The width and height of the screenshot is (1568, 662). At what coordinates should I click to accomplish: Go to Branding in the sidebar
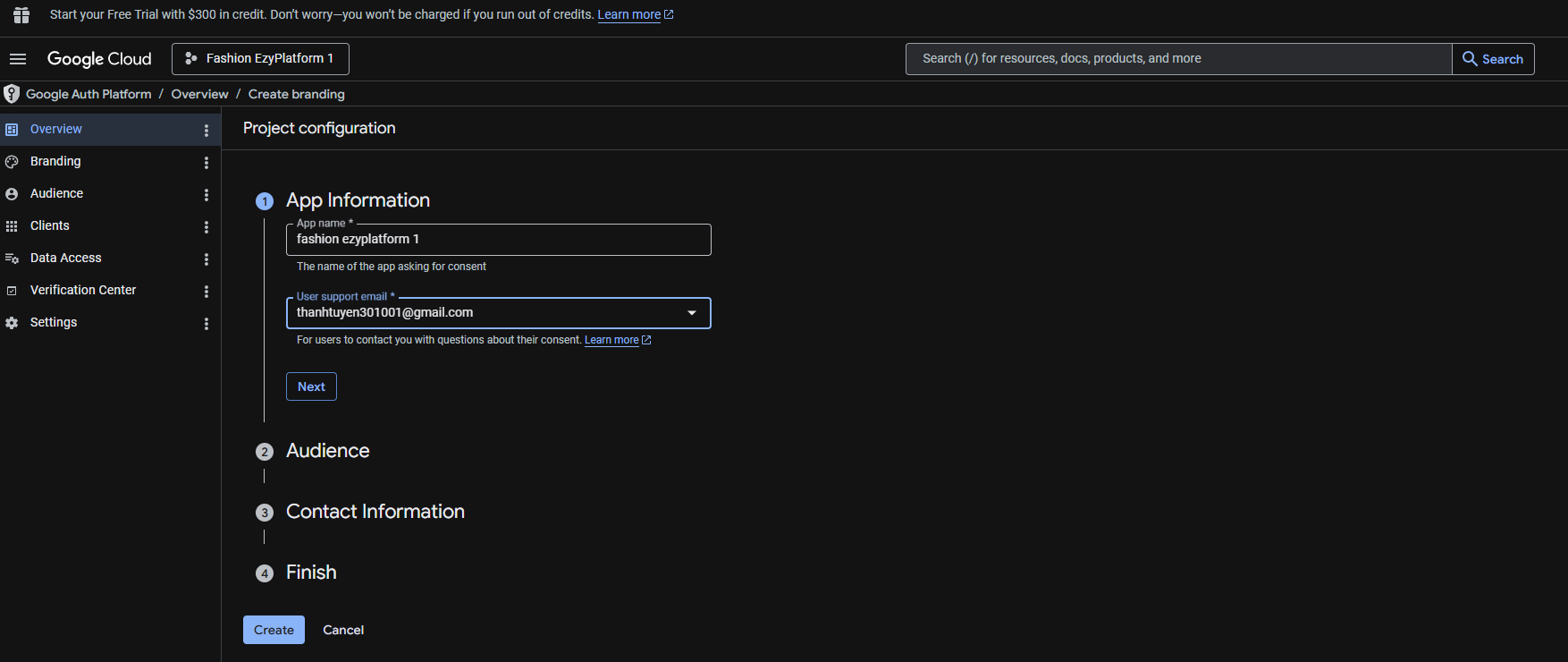(x=55, y=161)
